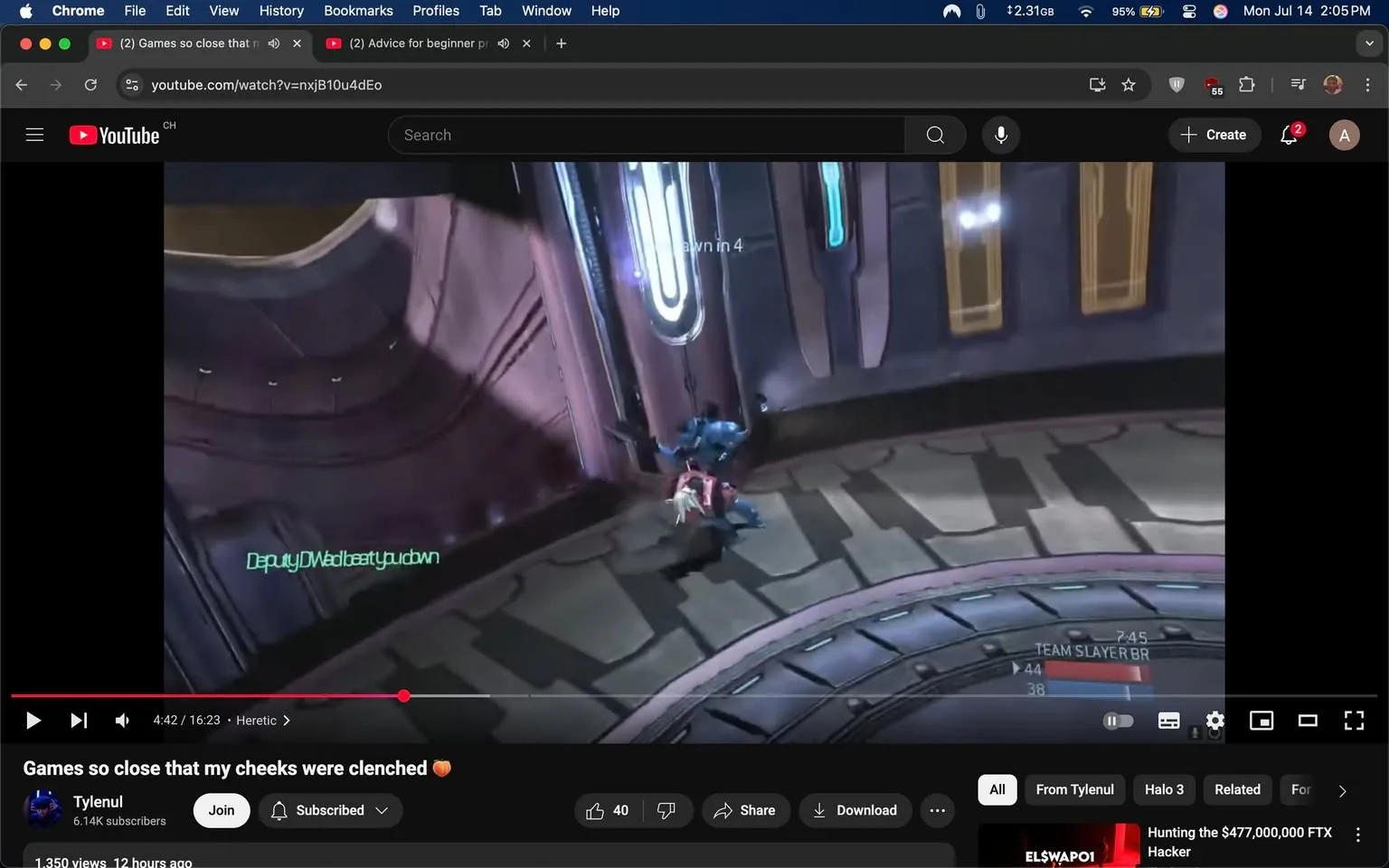Viewport: 1389px width, 868px height.
Task: Mute the video player volume
Action: click(122, 721)
